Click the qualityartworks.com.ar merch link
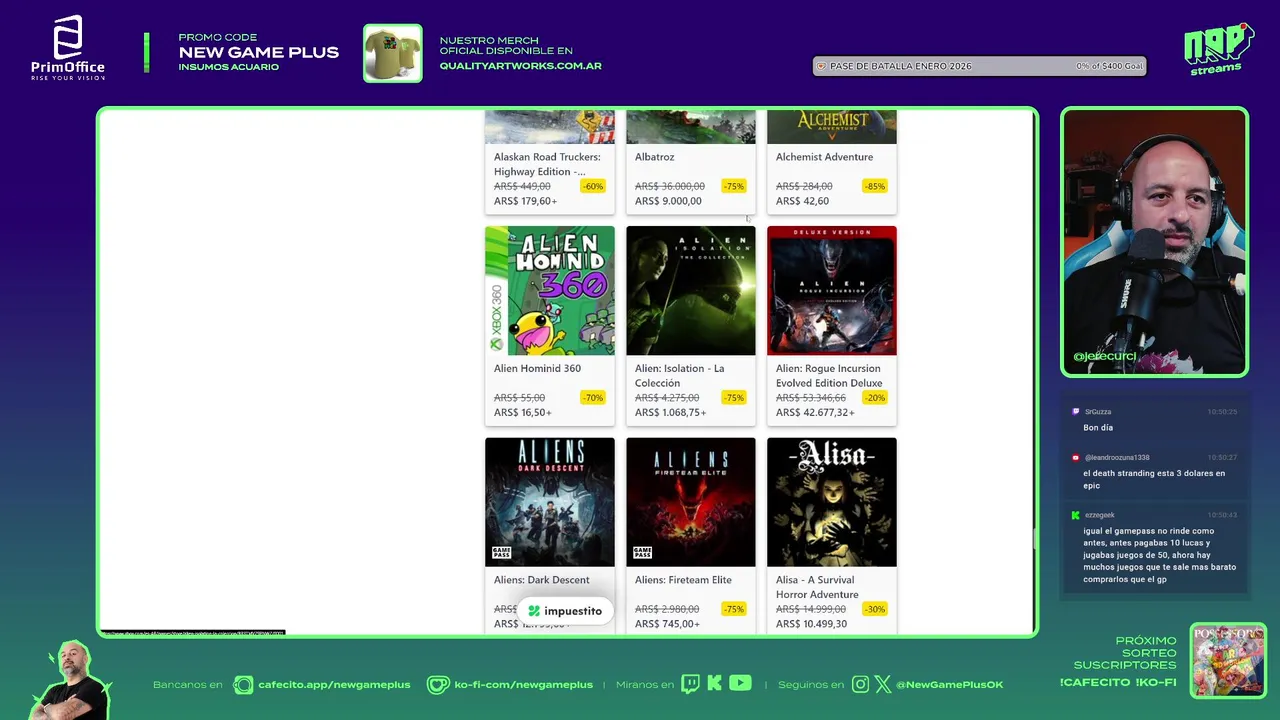This screenshot has height=720, width=1280. [520, 66]
